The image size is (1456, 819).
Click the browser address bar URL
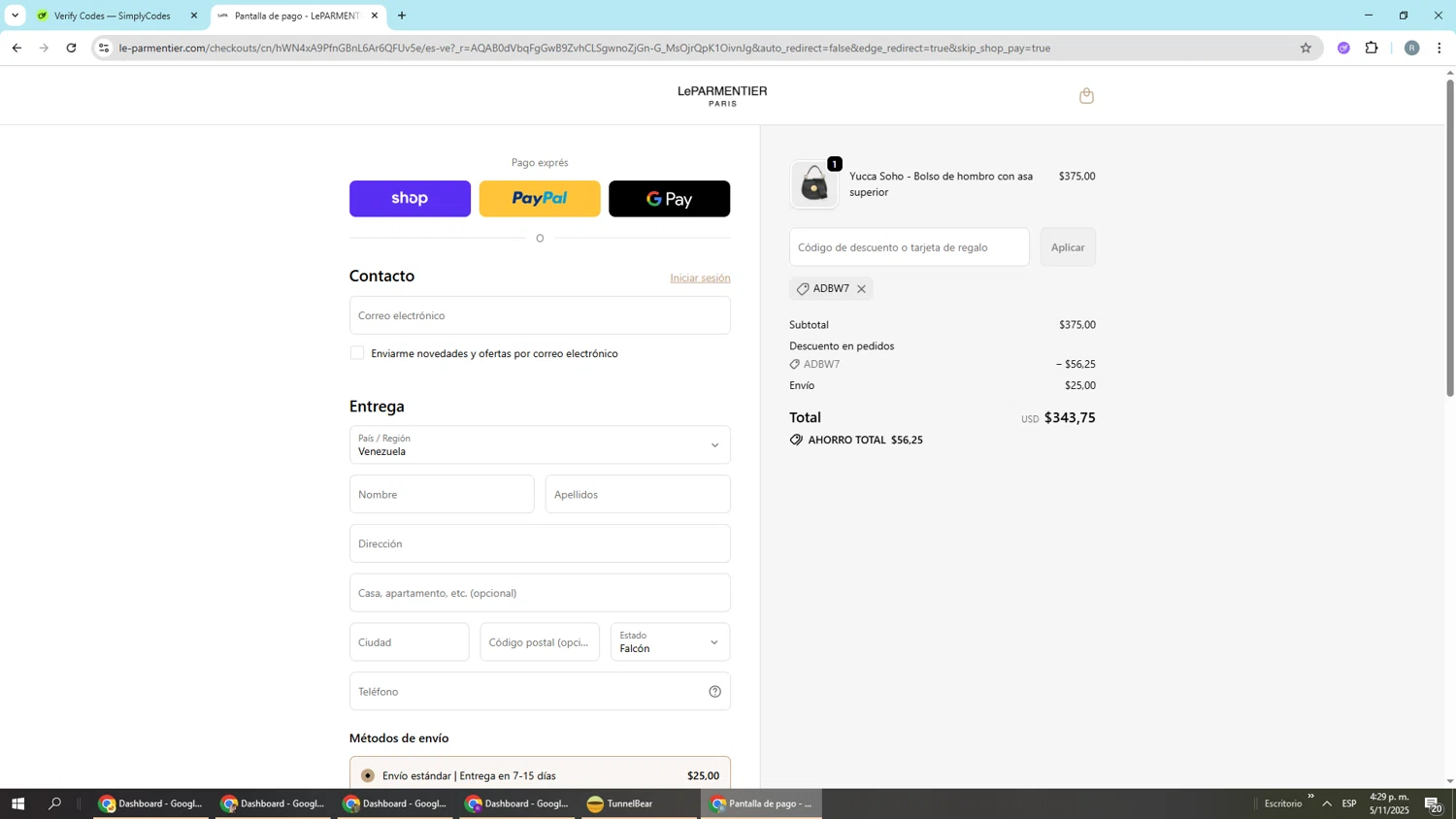(x=584, y=48)
